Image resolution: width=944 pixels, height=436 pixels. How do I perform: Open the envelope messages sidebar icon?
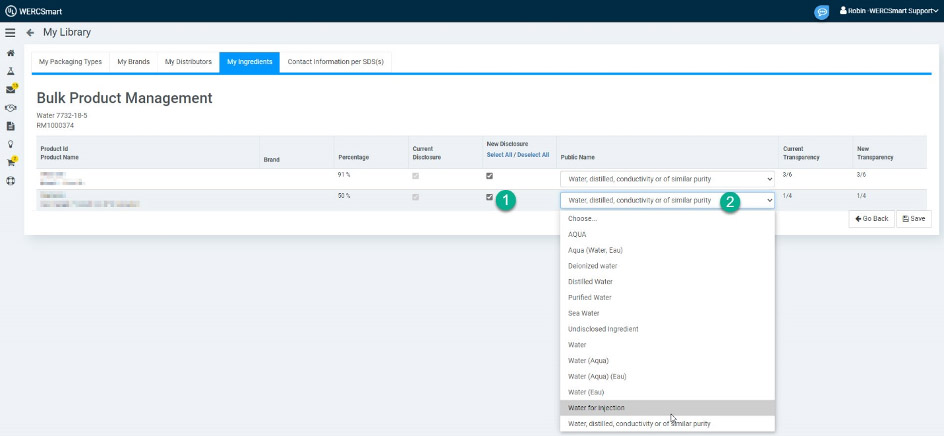(10, 90)
